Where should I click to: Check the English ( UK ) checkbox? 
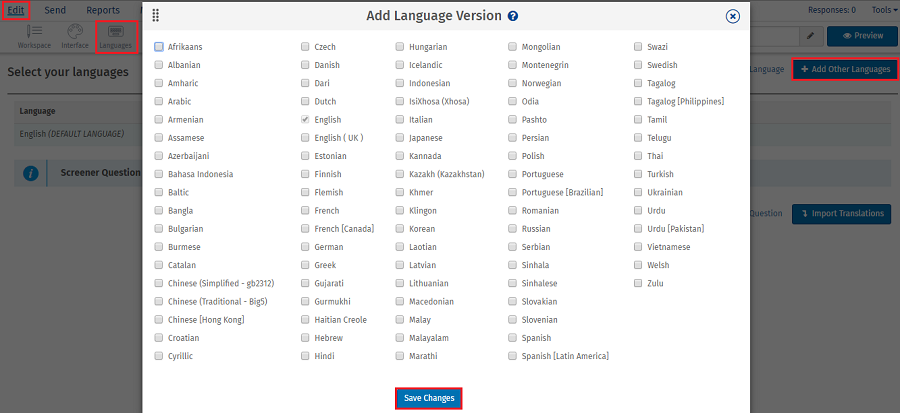(x=305, y=138)
